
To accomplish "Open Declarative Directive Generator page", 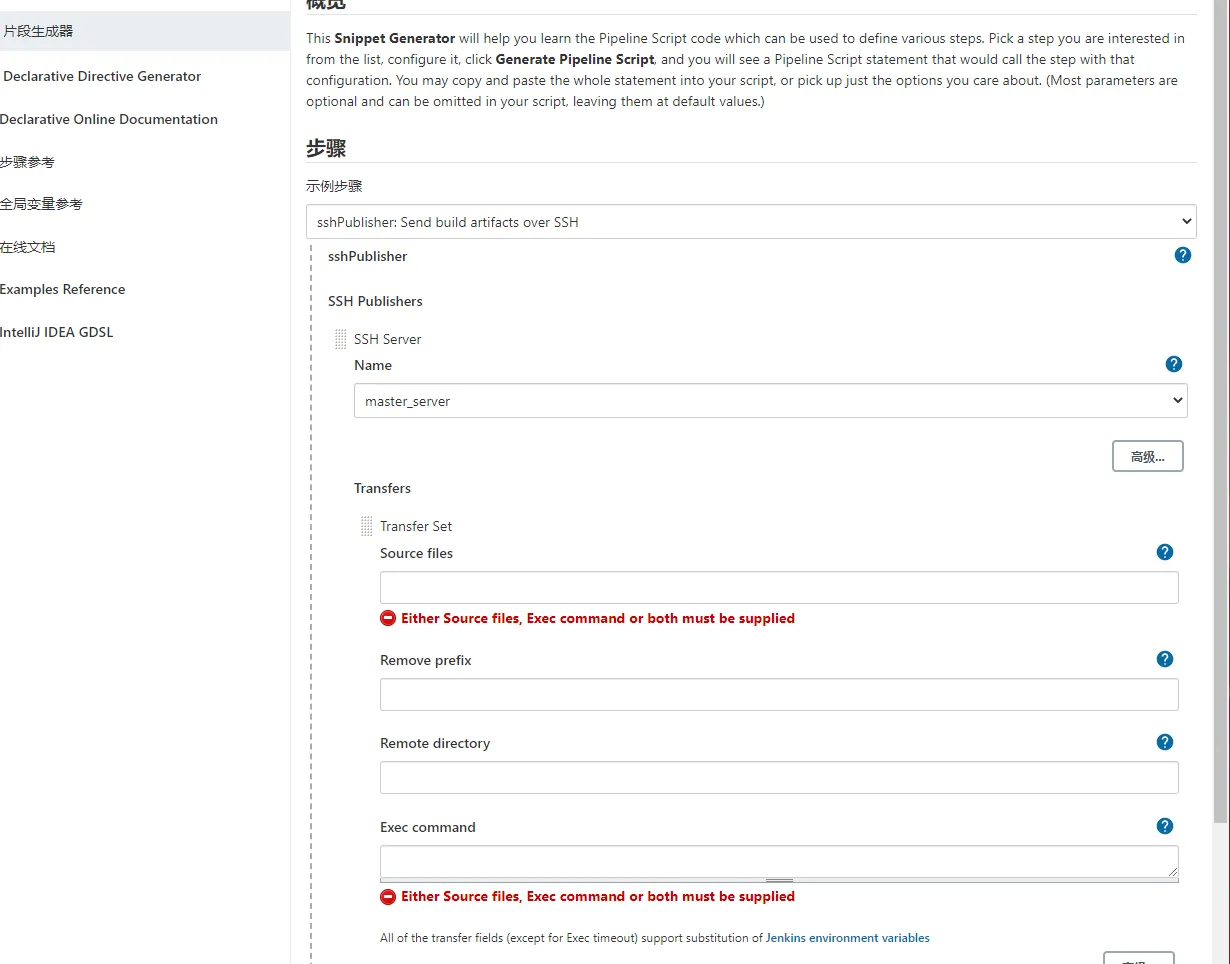I will point(102,76).
